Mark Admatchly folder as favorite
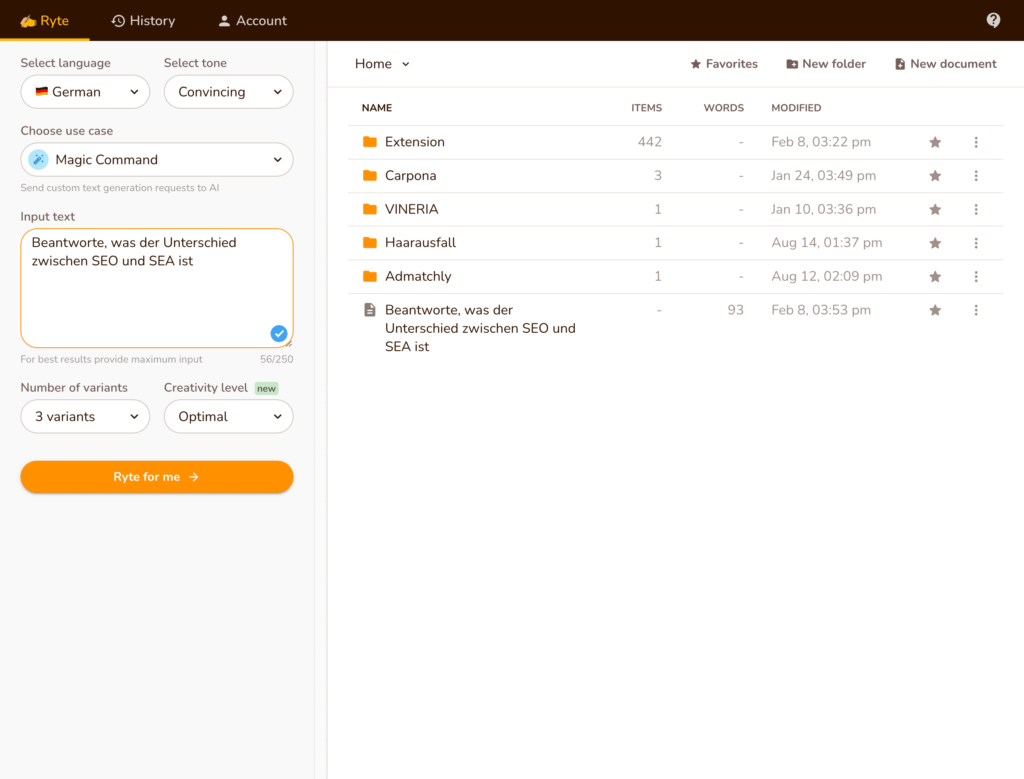Image resolution: width=1024 pixels, height=779 pixels. (x=935, y=277)
